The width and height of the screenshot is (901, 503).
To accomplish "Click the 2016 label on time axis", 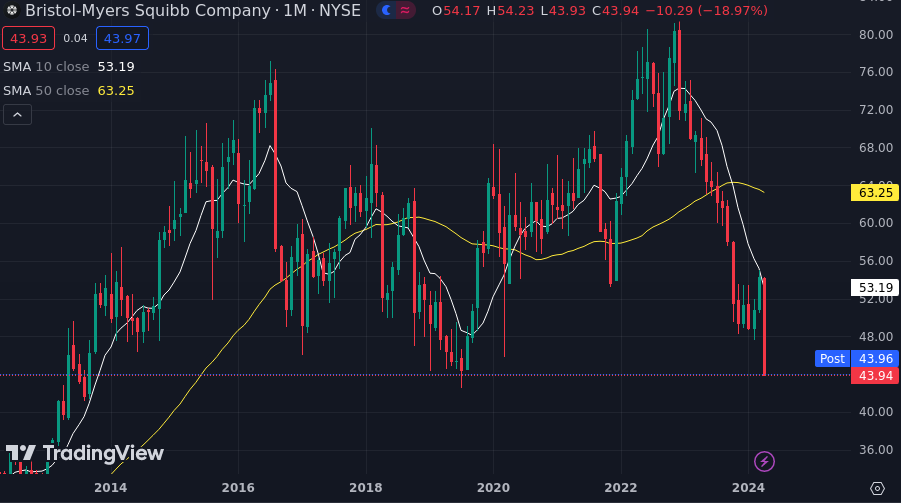I will [x=238, y=488].
